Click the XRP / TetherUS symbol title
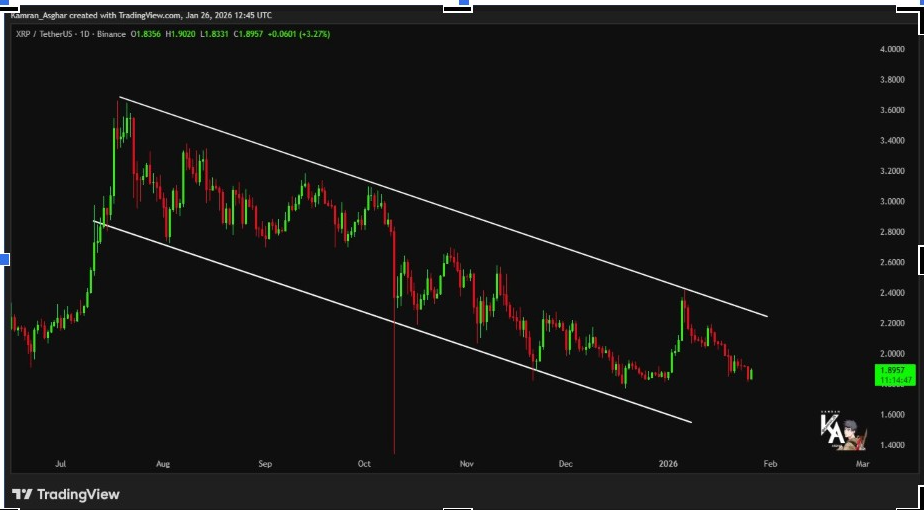Viewport: 924px width, 510px height. coord(44,34)
